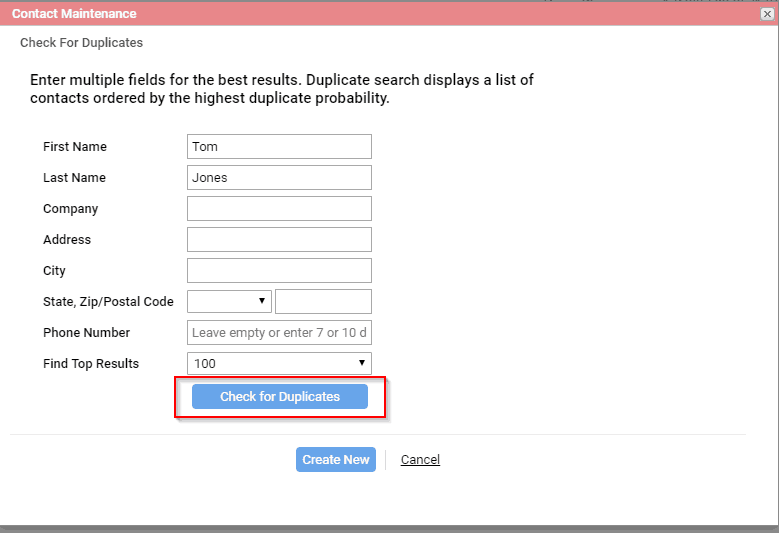The height and width of the screenshot is (533, 779).
Task: Click the Check For Duplicates heading text
Action: (81, 43)
